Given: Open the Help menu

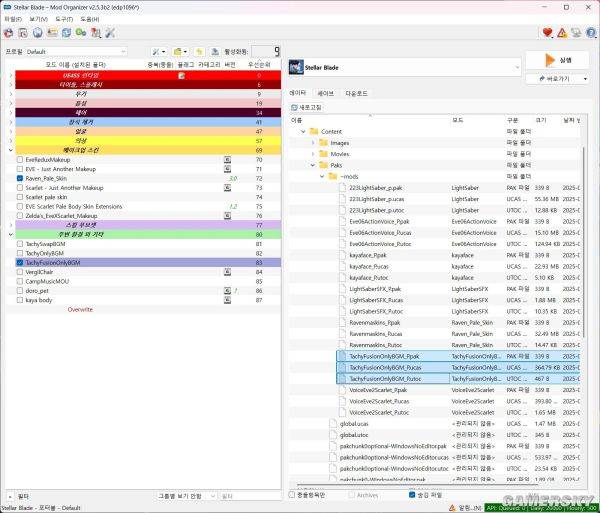Looking at the screenshot, I should [x=90, y=19].
